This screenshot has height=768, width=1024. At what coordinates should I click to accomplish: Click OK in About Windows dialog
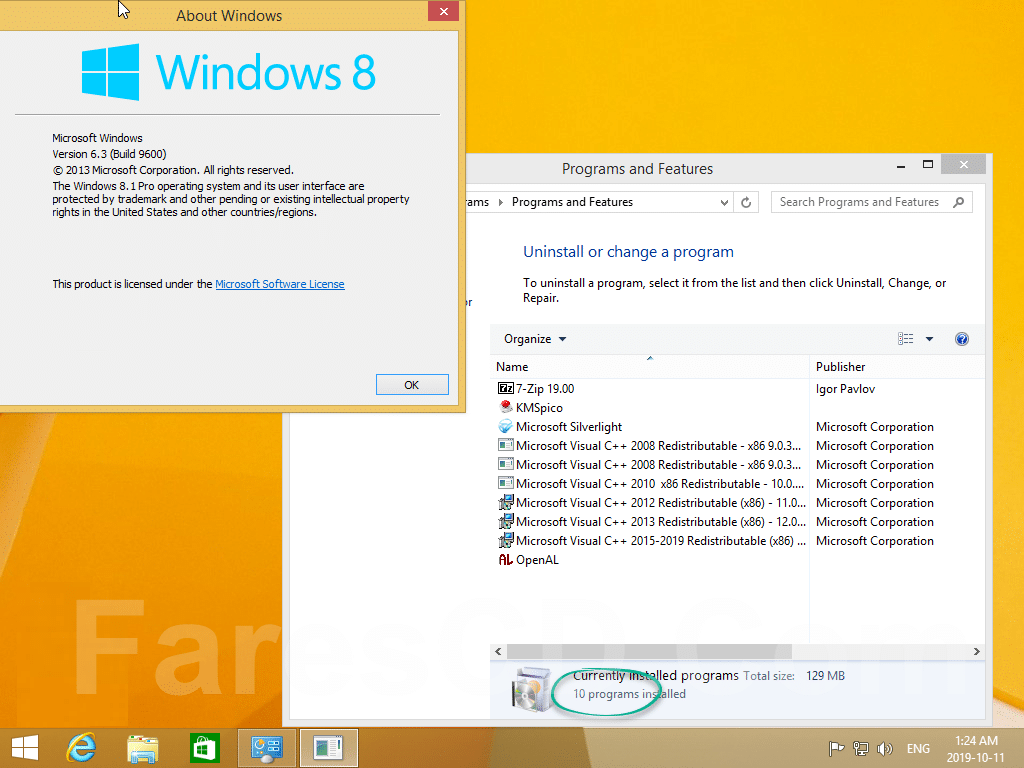pos(412,385)
